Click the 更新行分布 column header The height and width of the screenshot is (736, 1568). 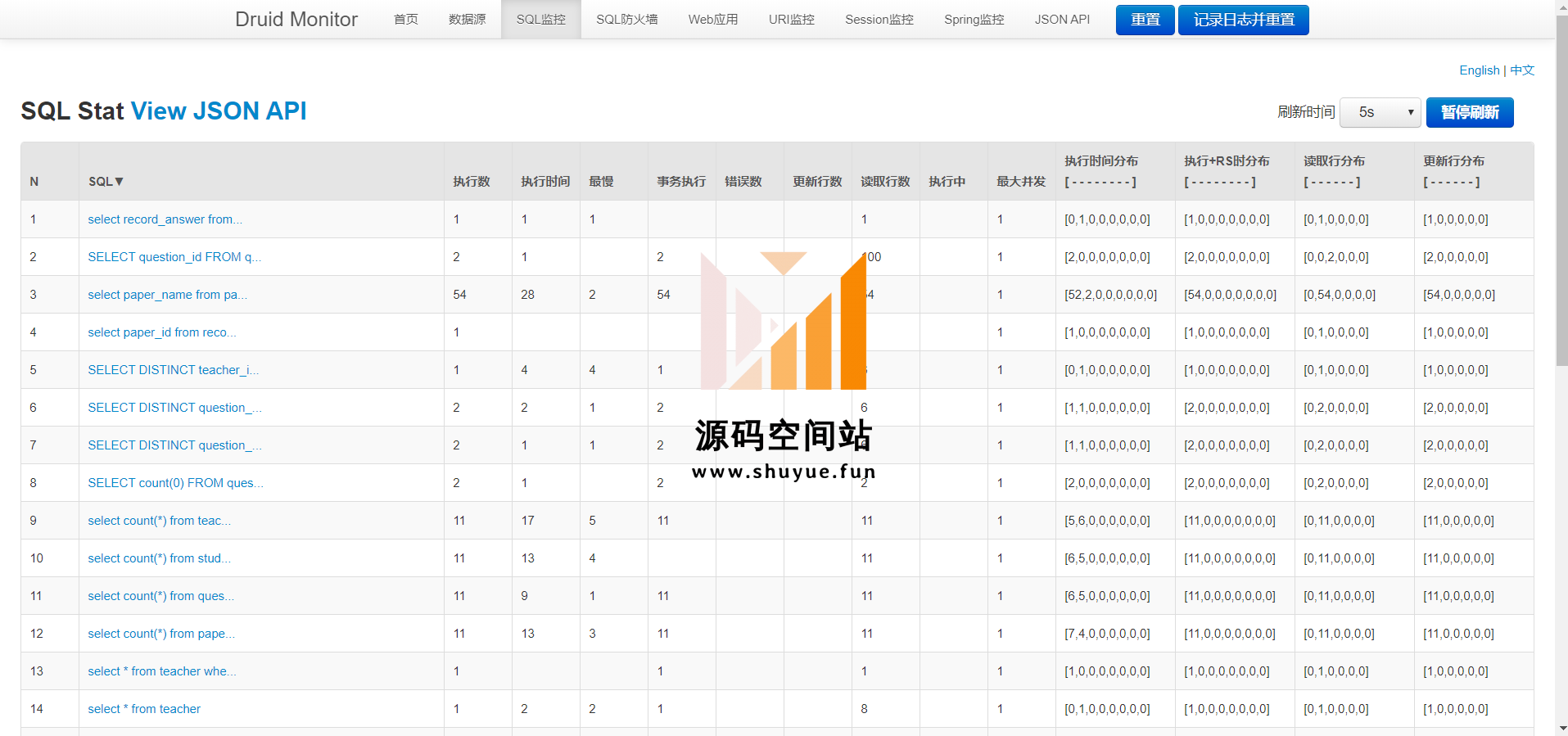click(1453, 161)
